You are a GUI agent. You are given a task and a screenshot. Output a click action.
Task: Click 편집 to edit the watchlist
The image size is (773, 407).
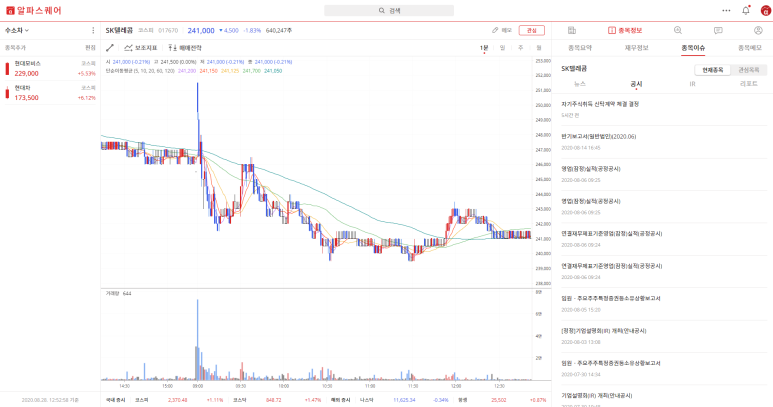pos(90,48)
